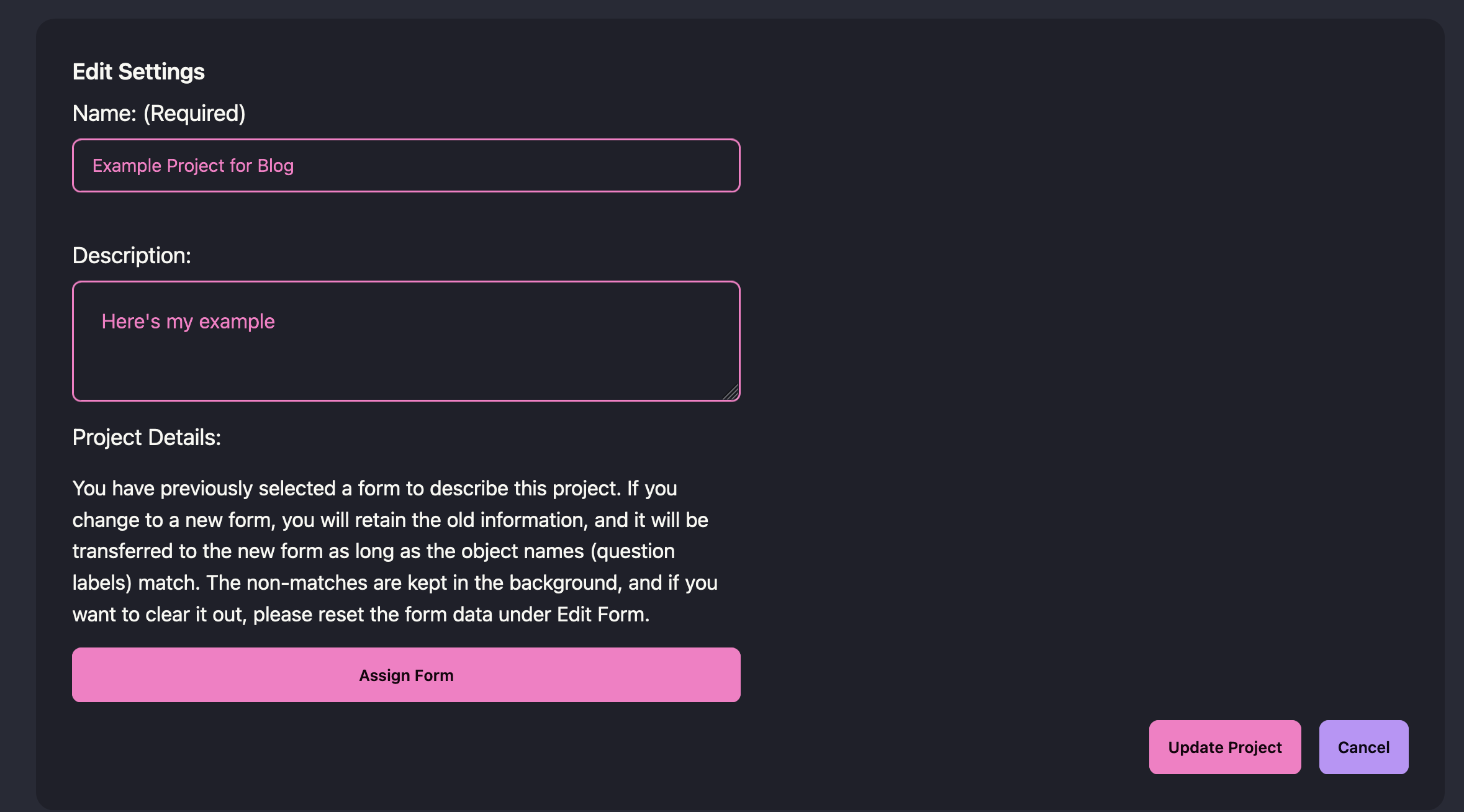The height and width of the screenshot is (812, 1464).
Task: Click "(question" in the Project Details paragraph
Action: (632, 551)
